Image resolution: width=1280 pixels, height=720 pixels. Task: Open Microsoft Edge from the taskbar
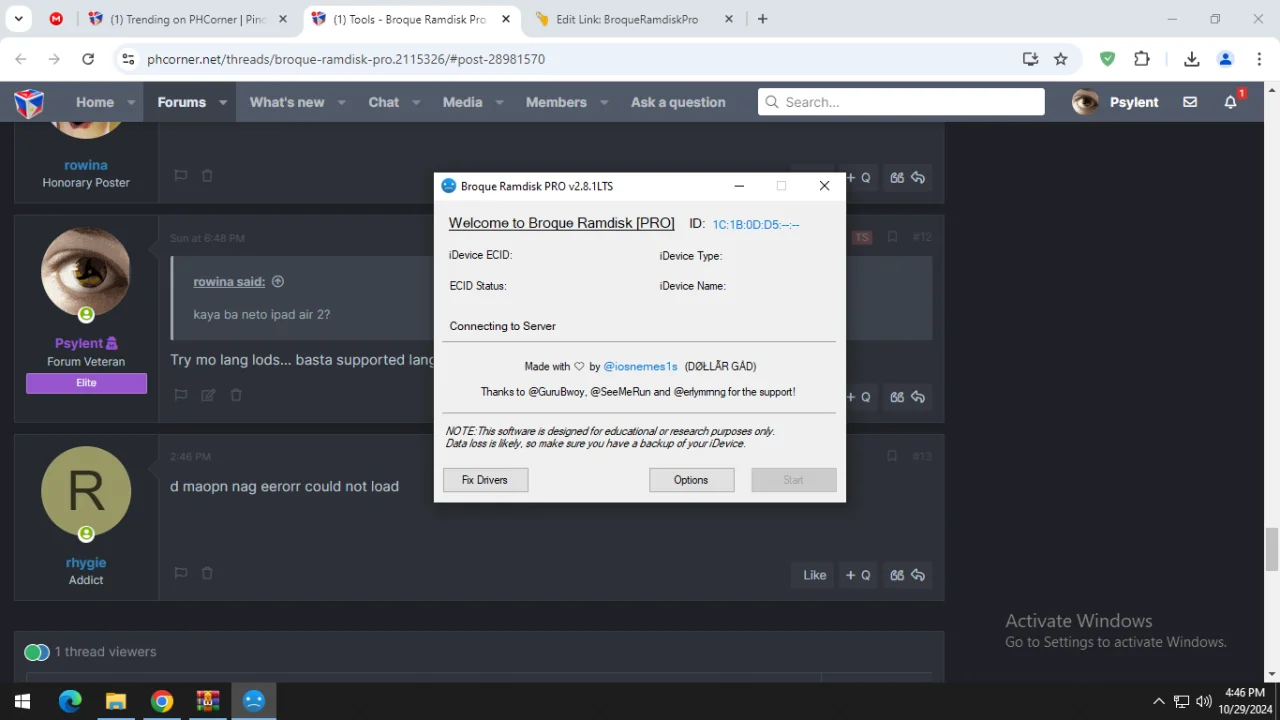[70, 702]
